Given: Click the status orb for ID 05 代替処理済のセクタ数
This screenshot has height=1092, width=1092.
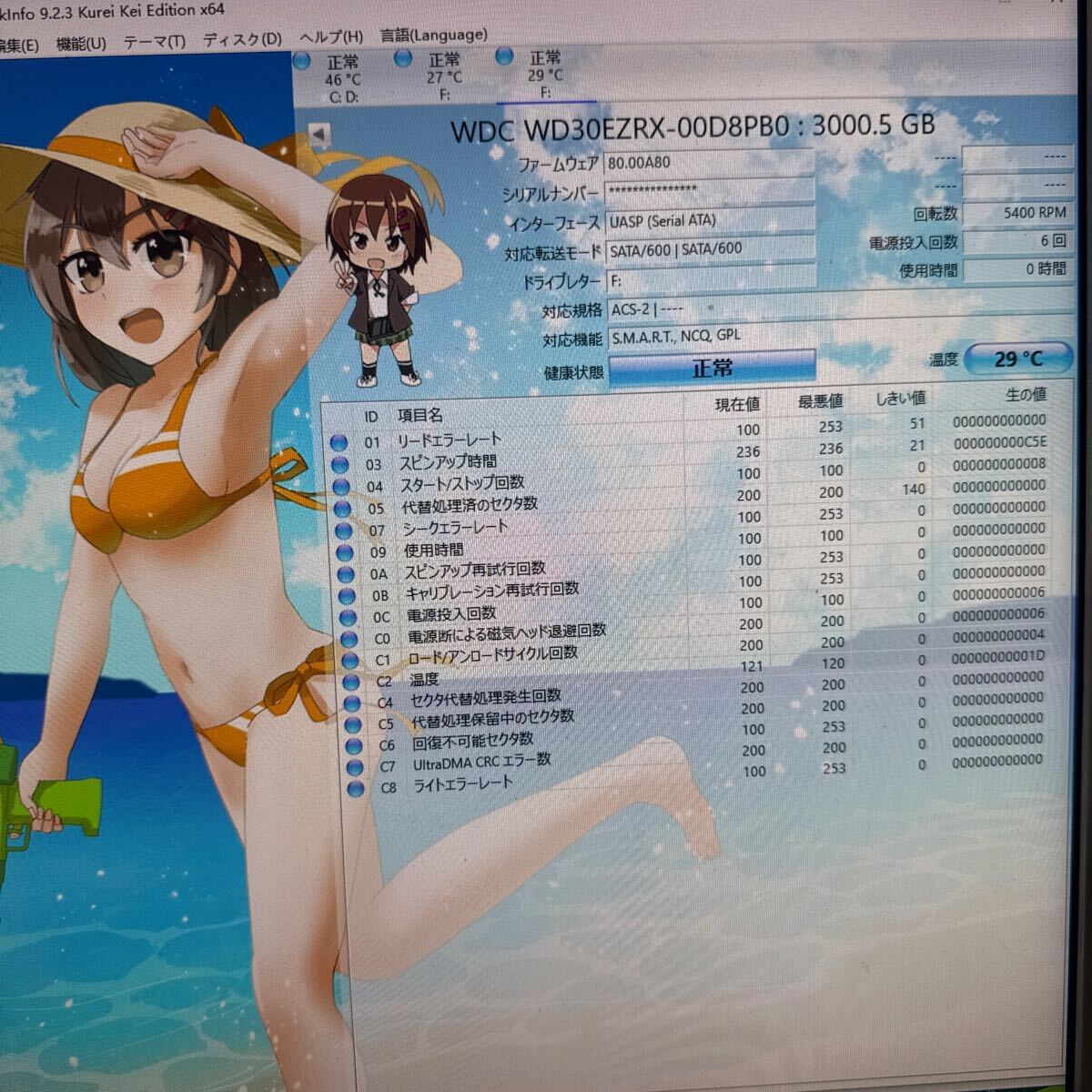Looking at the screenshot, I should coord(342,509).
